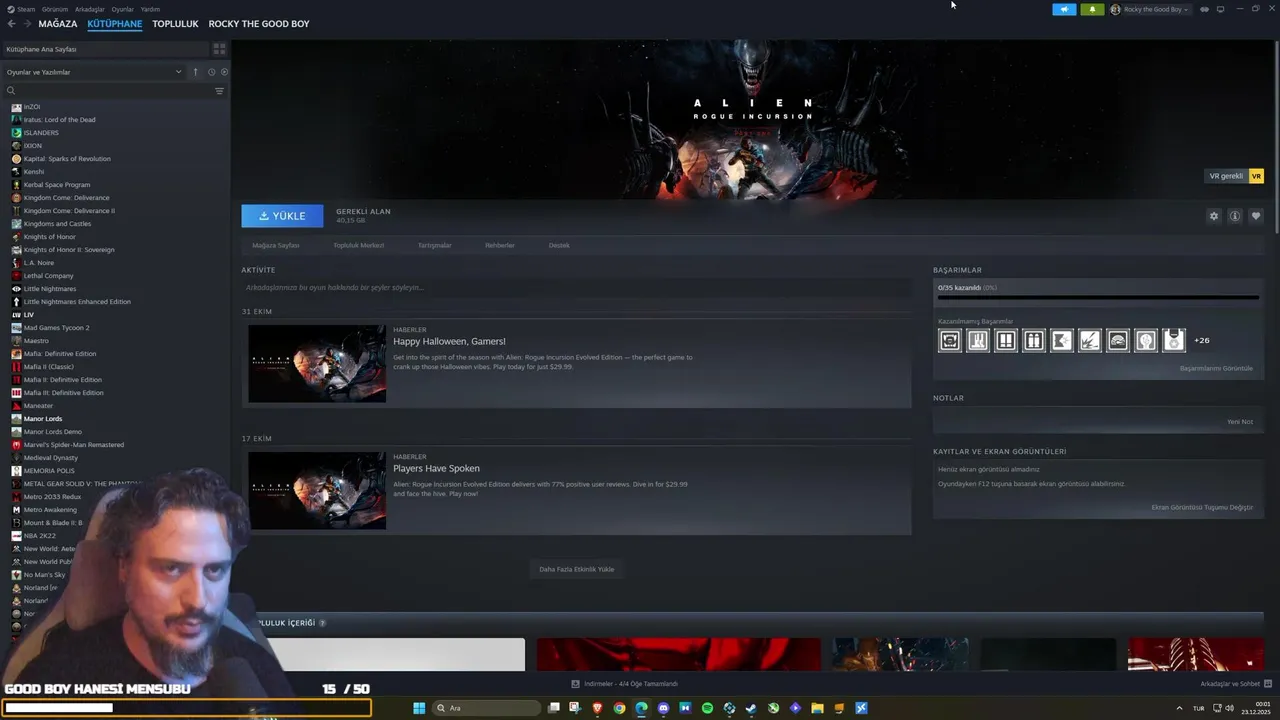1280x720 pixels.
Task: Open Rocky the Good Boy account dropdown
Action: coord(1150,9)
